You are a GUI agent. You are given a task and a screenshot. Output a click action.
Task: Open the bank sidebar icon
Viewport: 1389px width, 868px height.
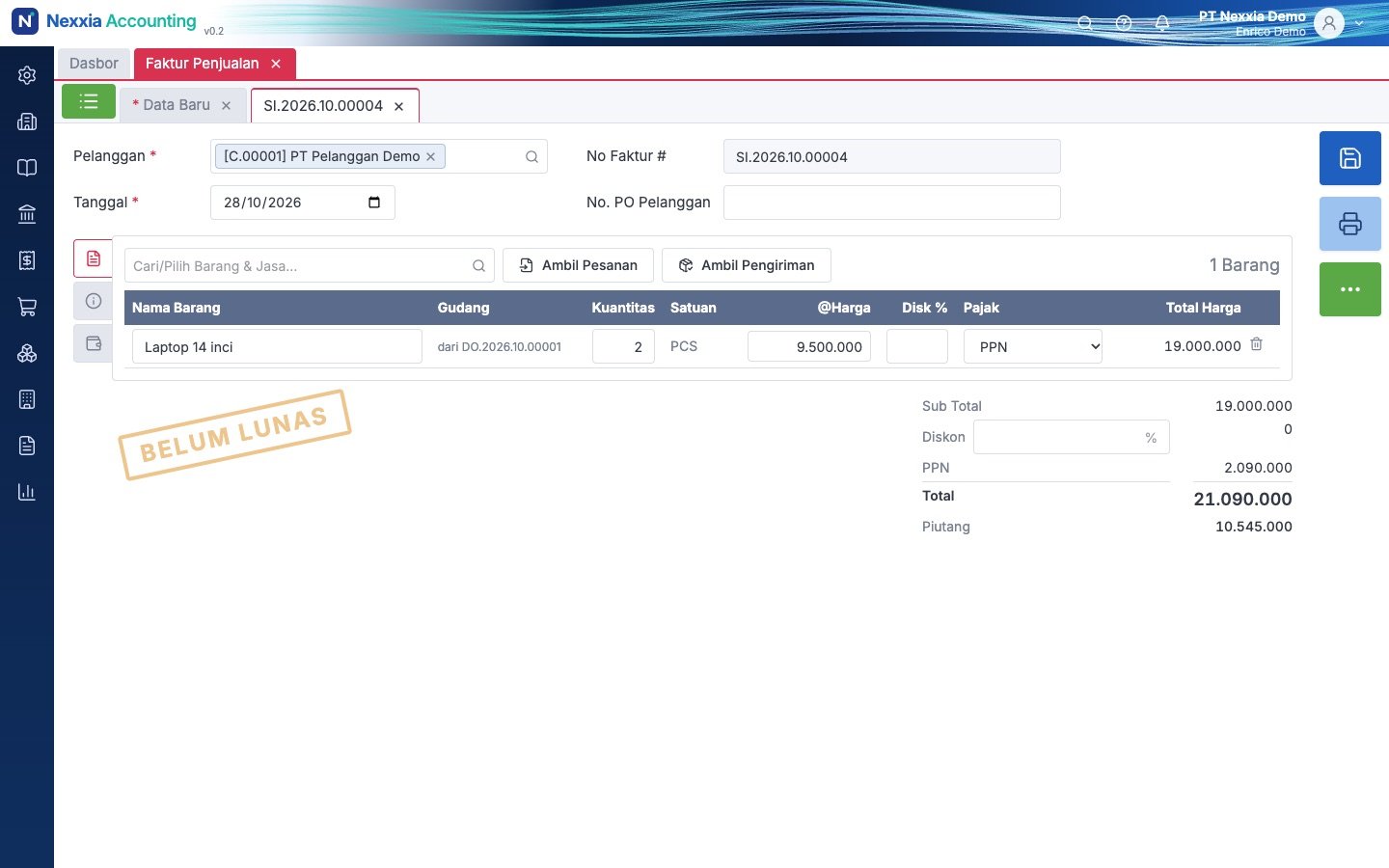point(27,214)
